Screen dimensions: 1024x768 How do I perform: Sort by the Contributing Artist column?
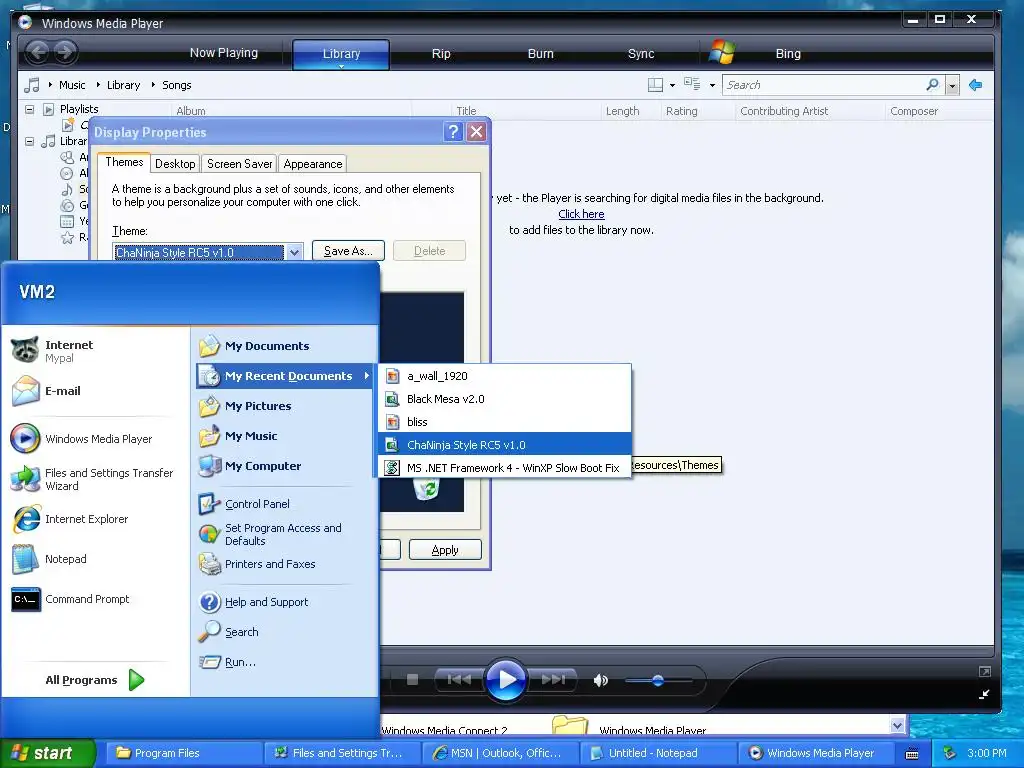[810, 111]
